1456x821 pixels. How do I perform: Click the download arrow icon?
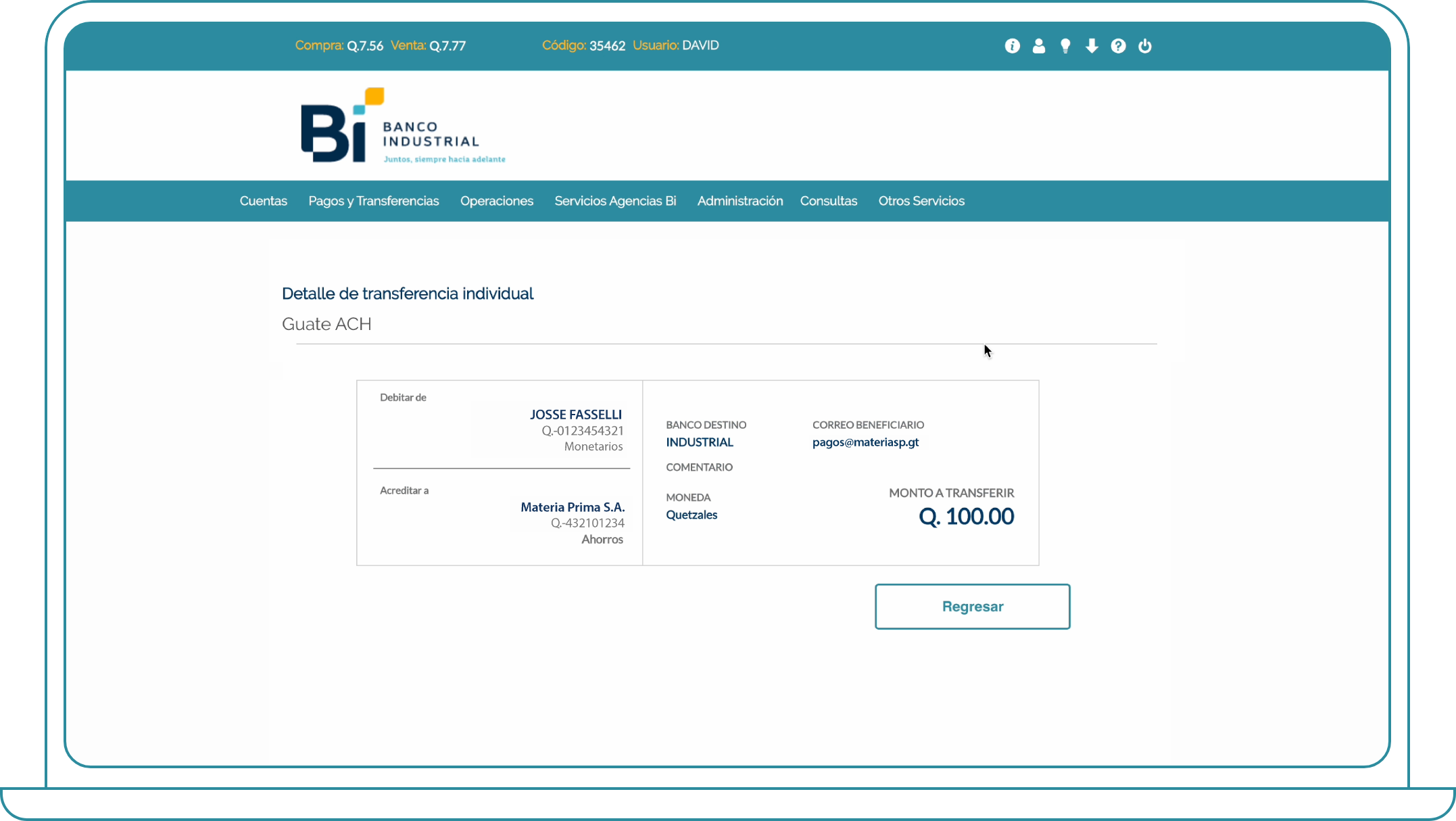(1092, 46)
